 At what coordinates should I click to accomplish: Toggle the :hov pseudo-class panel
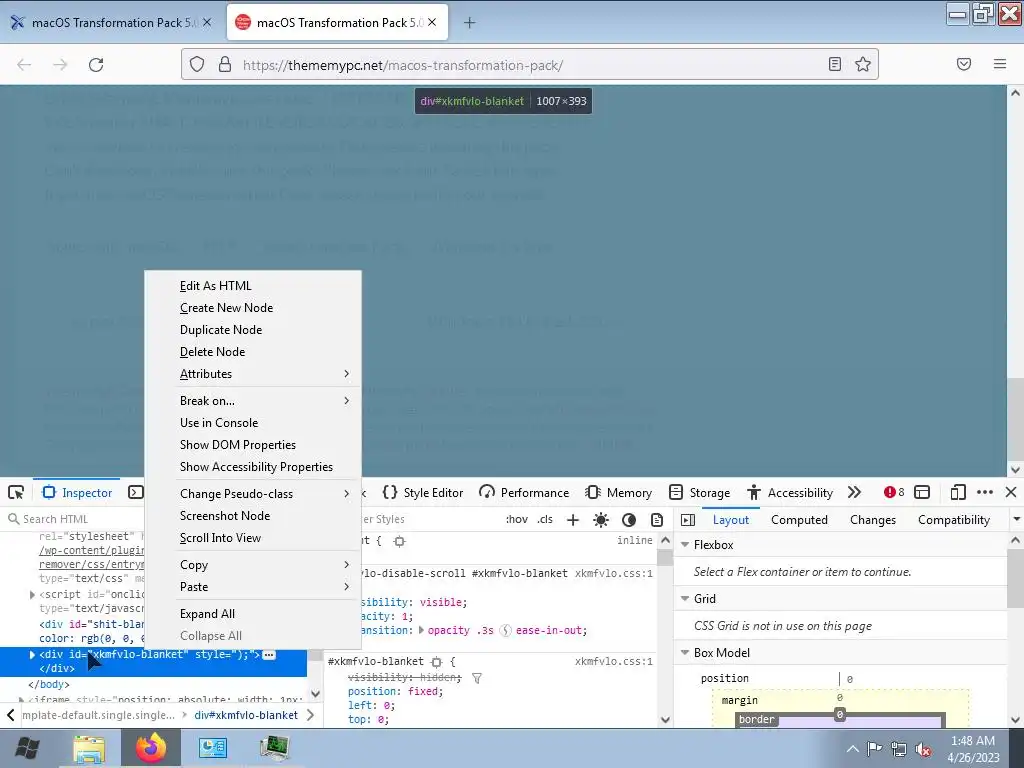click(517, 520)
